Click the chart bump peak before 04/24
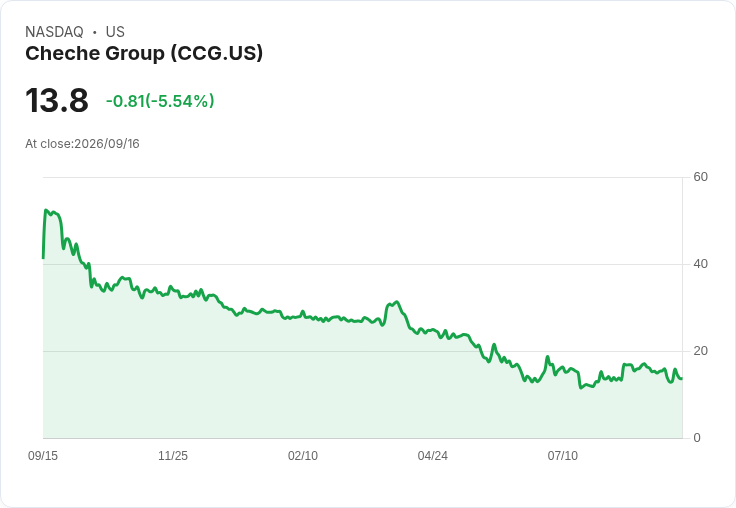Screen dimensions: 736x508 (x=397, y=301)
